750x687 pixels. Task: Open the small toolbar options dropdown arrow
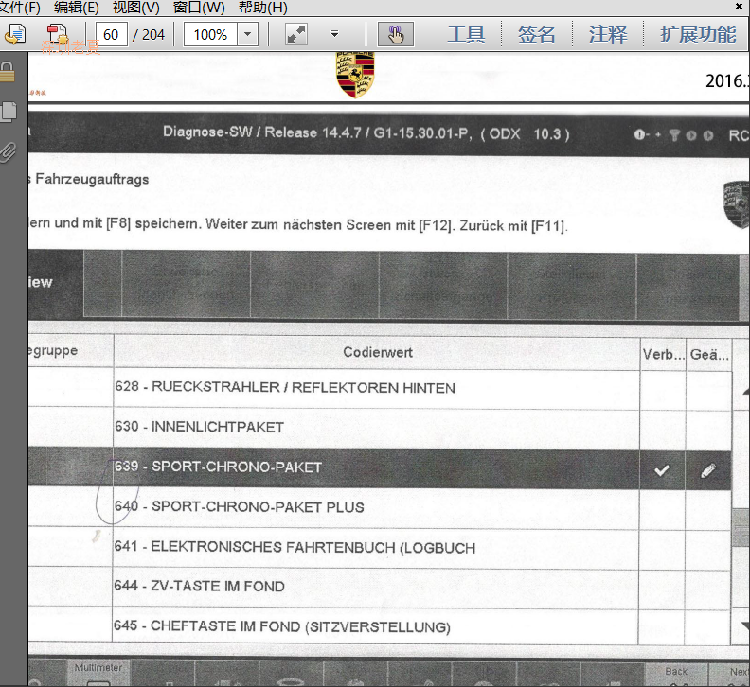click(x=334, y=34)
